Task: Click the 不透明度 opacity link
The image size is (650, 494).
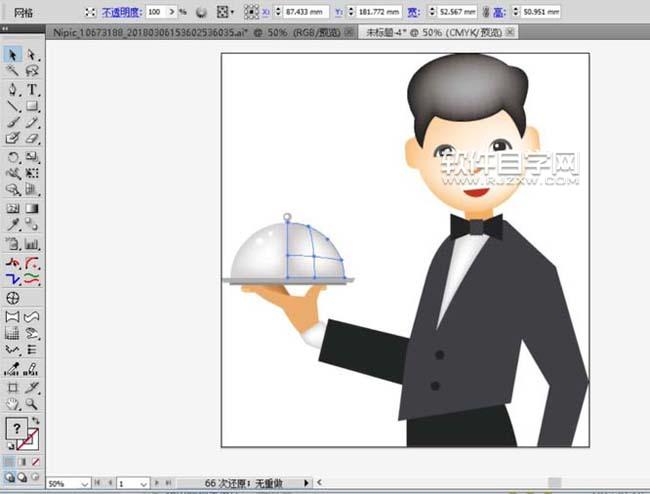Action: coord(121,12)
